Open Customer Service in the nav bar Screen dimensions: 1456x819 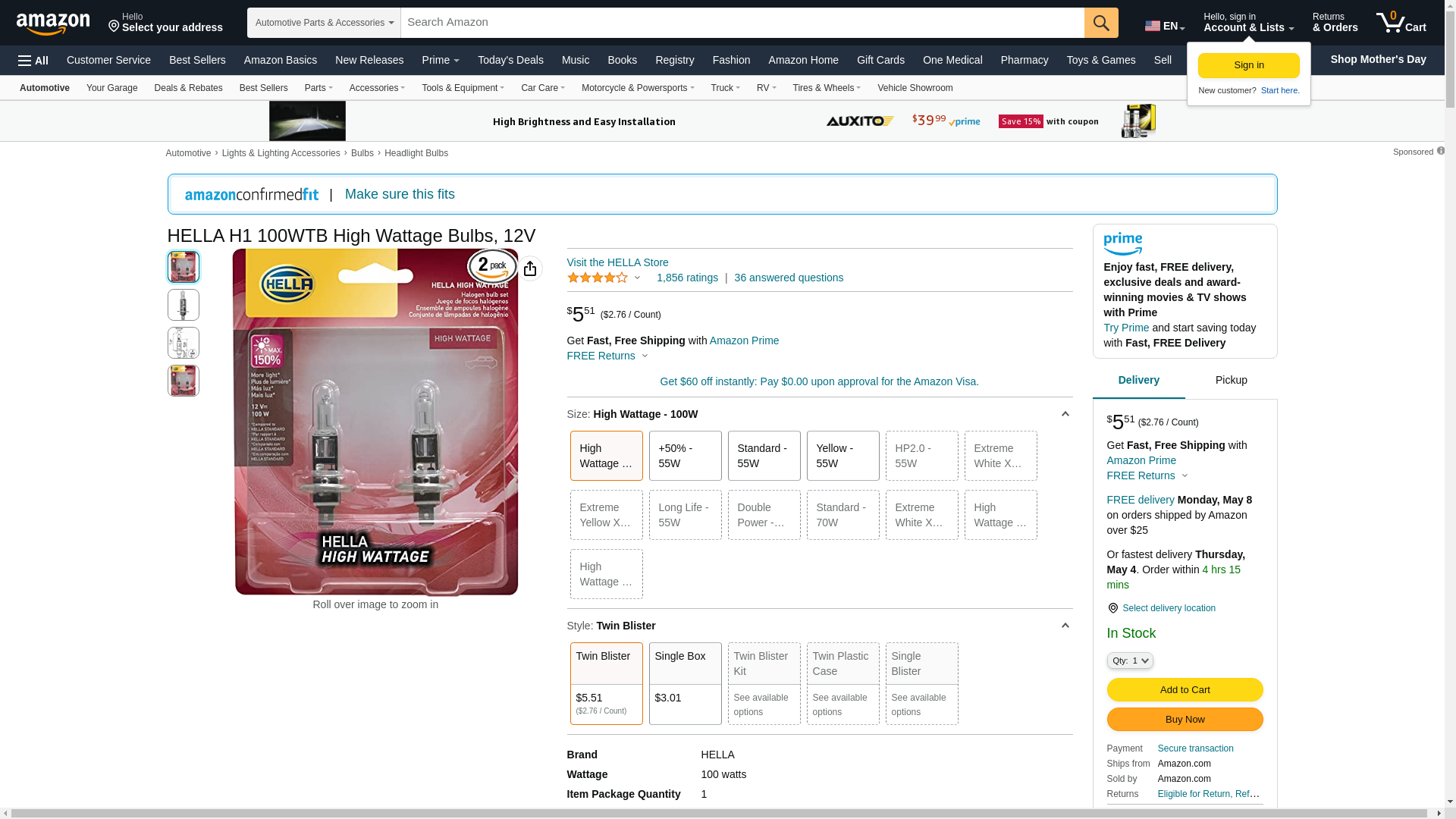[x=108, y=60]
